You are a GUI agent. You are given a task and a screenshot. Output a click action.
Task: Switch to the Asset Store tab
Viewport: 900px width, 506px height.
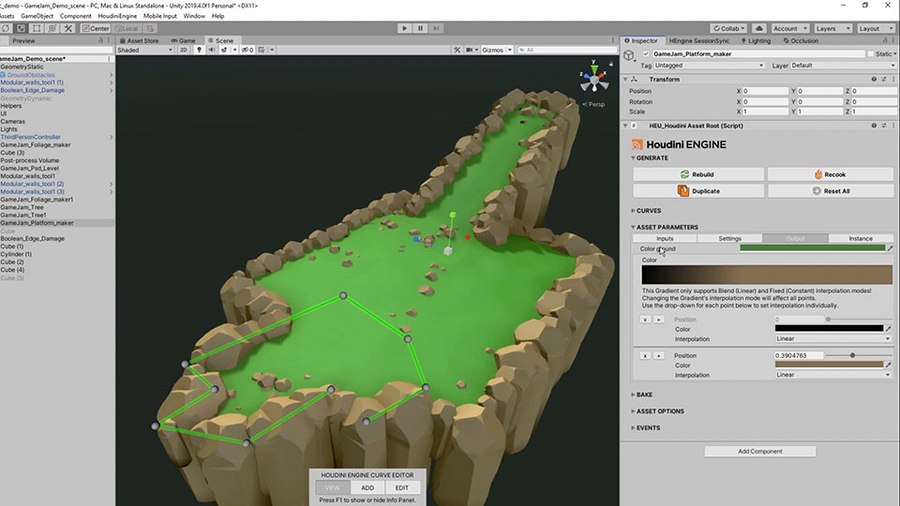(x=139, y=41)
